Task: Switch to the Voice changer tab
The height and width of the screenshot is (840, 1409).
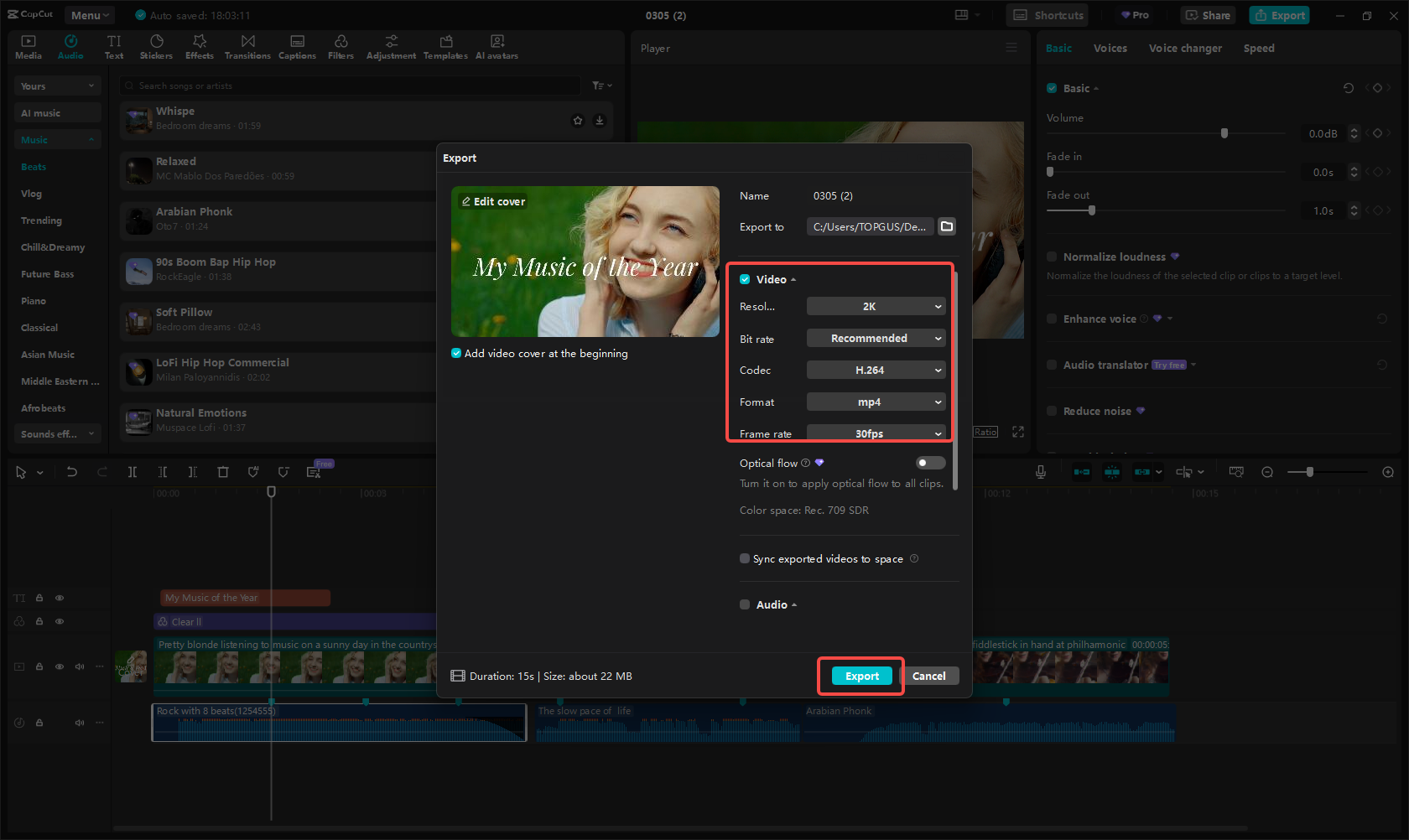Action: pos(1185,48)
